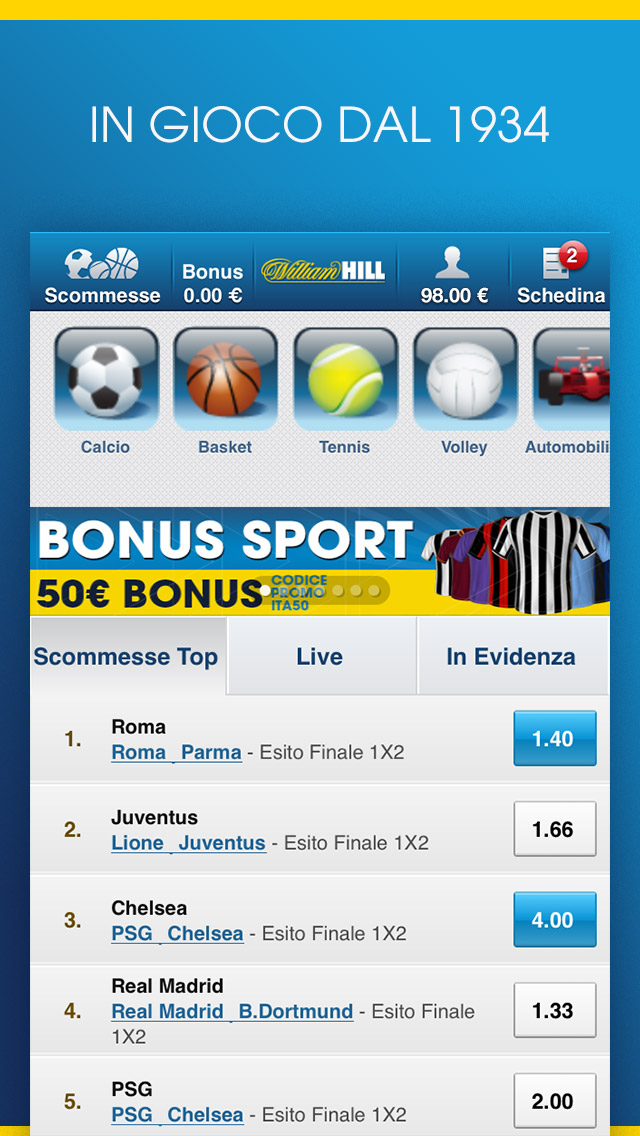Select the Basket basketball icon

pyautogui.click(x=225, y=380)
